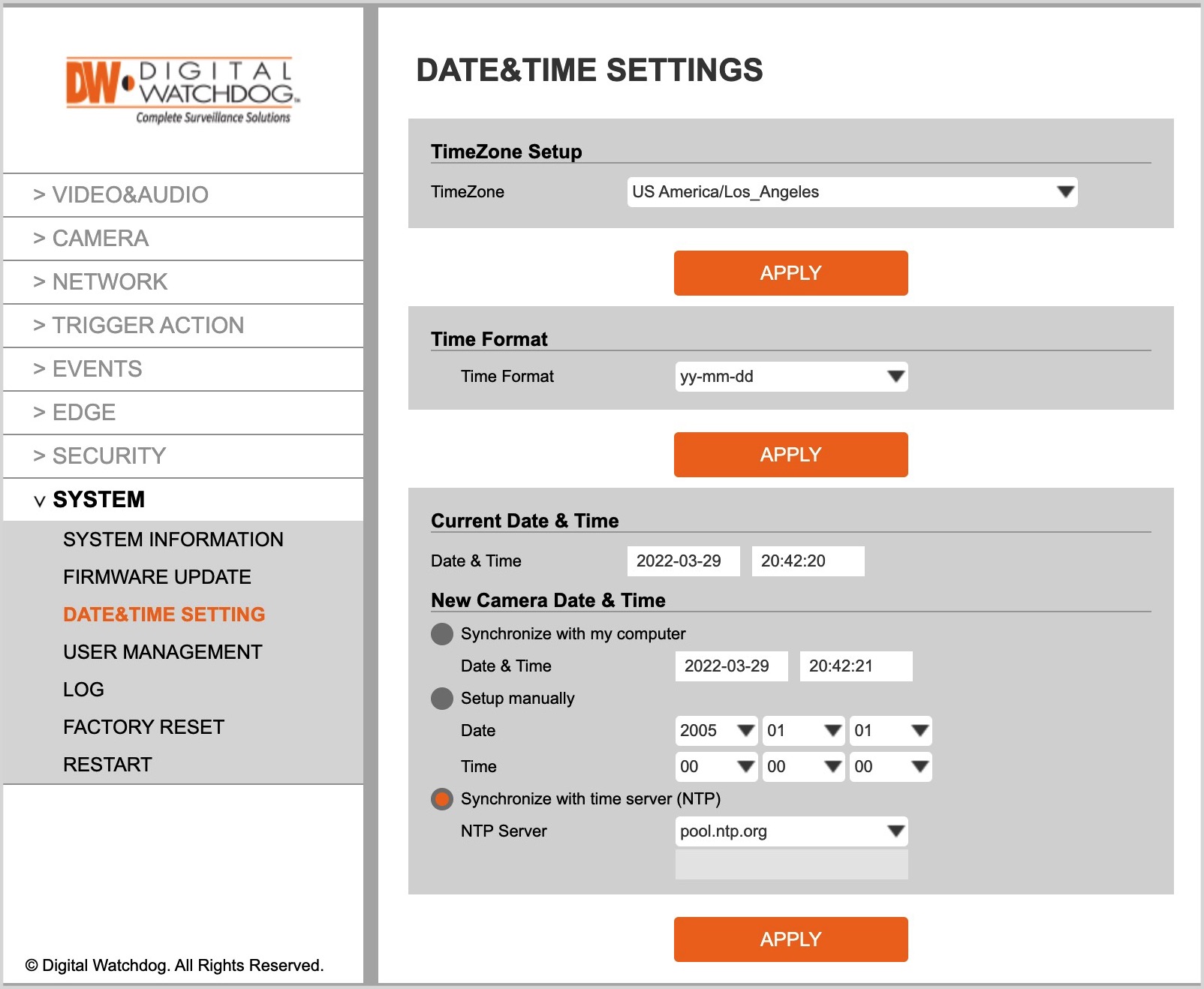Click the DATE&TIME SETTINGS page heading

tap(589, 71)
